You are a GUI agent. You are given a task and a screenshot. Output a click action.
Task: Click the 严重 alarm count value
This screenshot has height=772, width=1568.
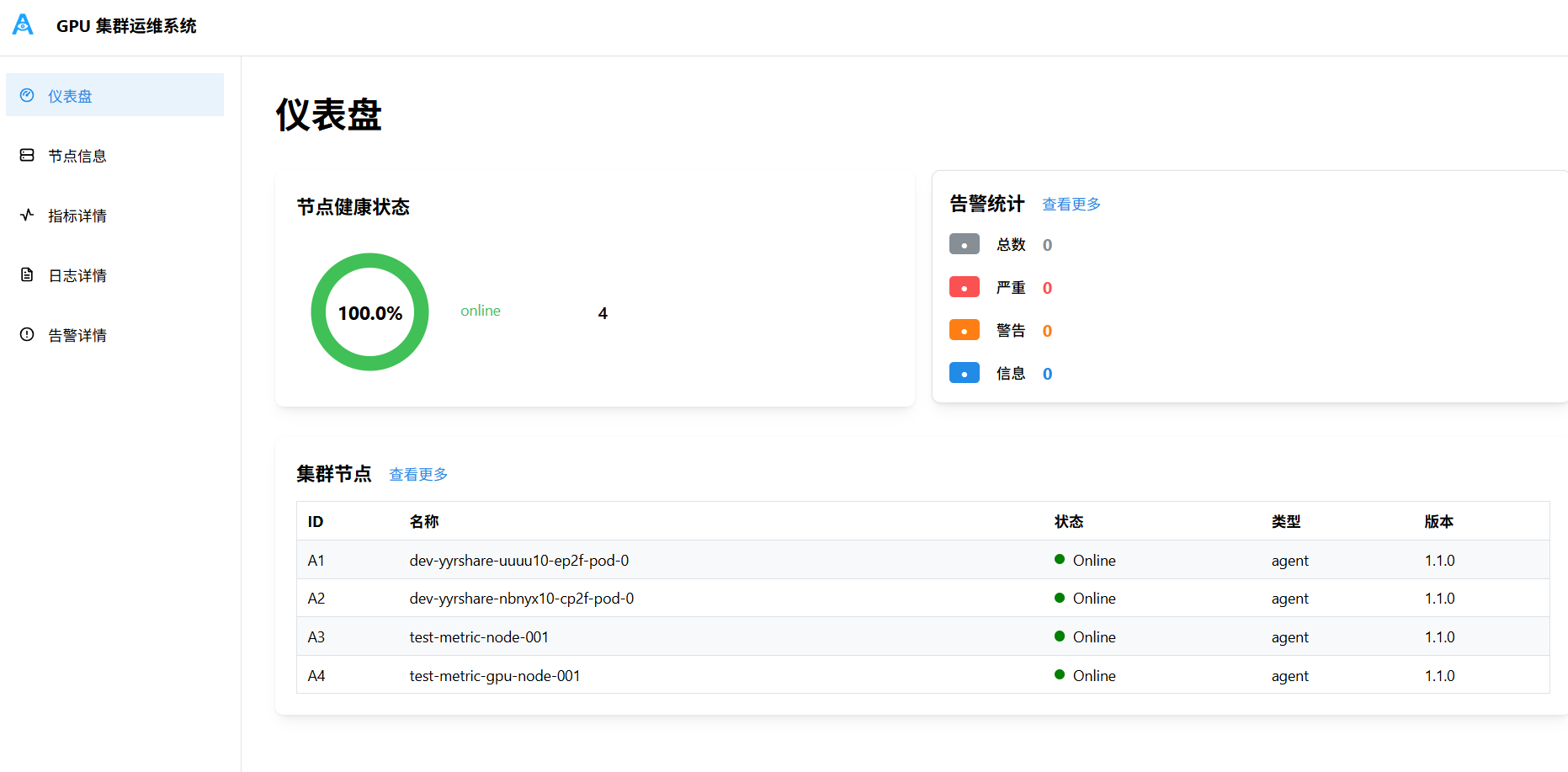1047,288
